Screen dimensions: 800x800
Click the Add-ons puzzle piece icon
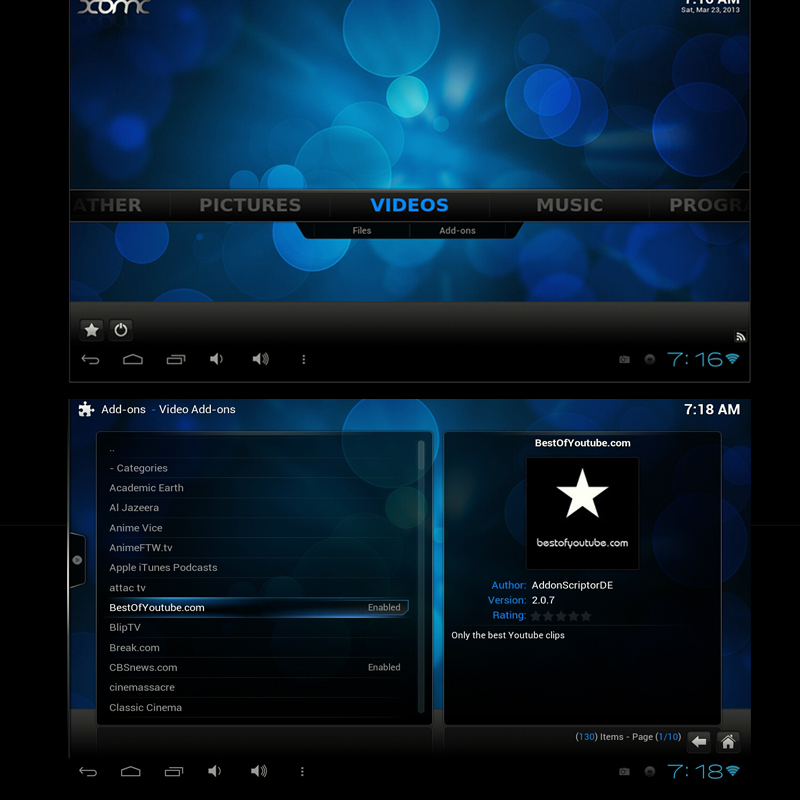(x=86, y=409)
